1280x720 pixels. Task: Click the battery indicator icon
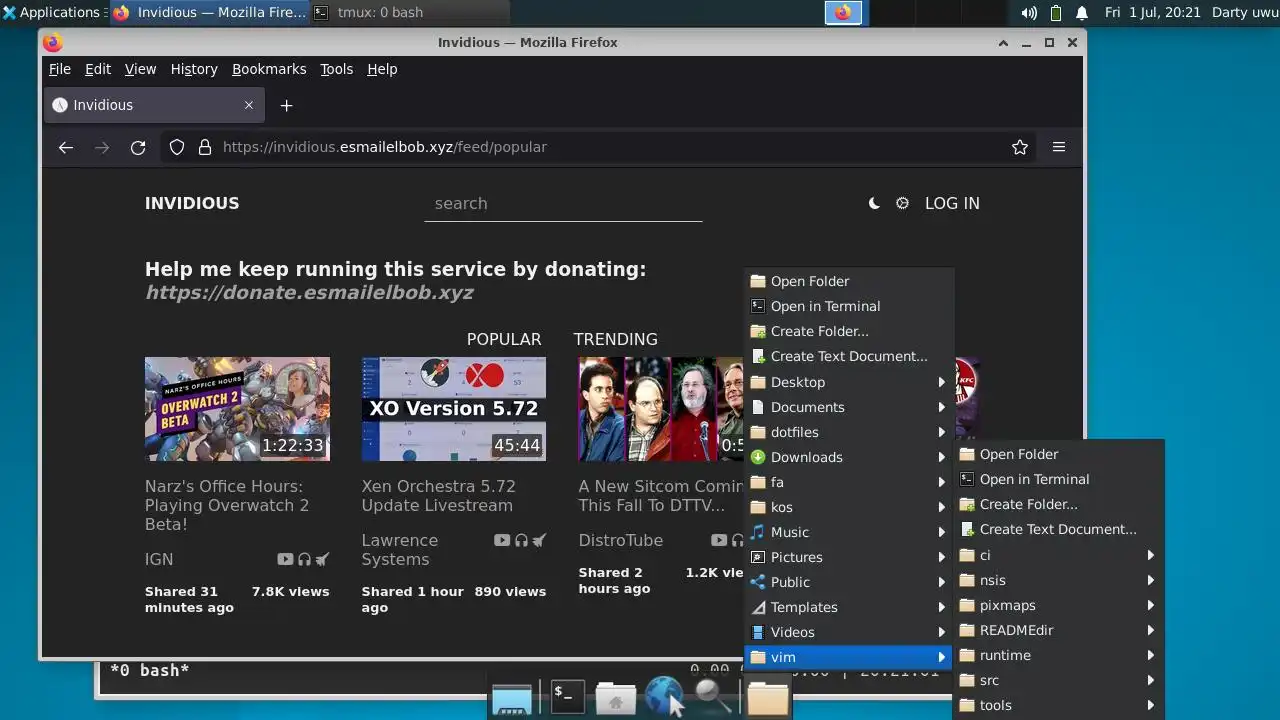(x=1056, y=13)
